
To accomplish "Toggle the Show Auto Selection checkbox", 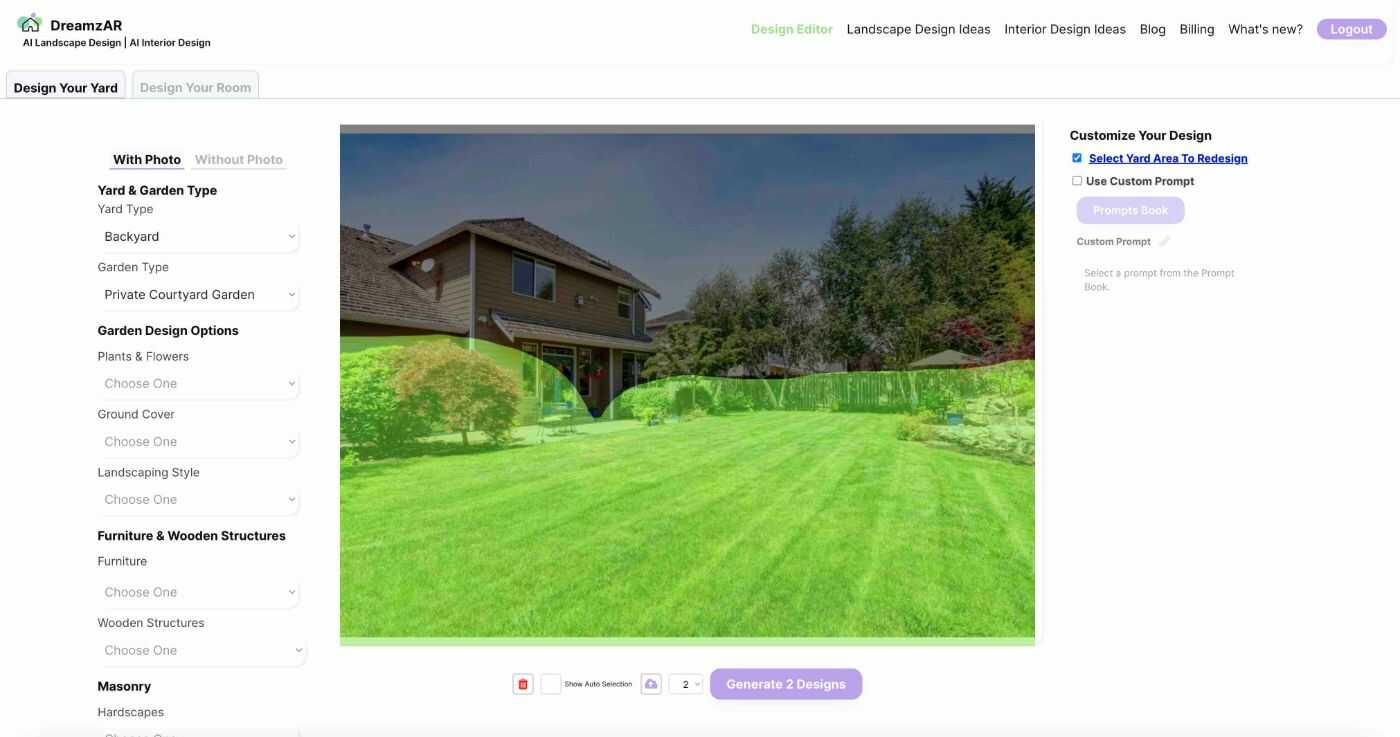I will pos(551,684).
